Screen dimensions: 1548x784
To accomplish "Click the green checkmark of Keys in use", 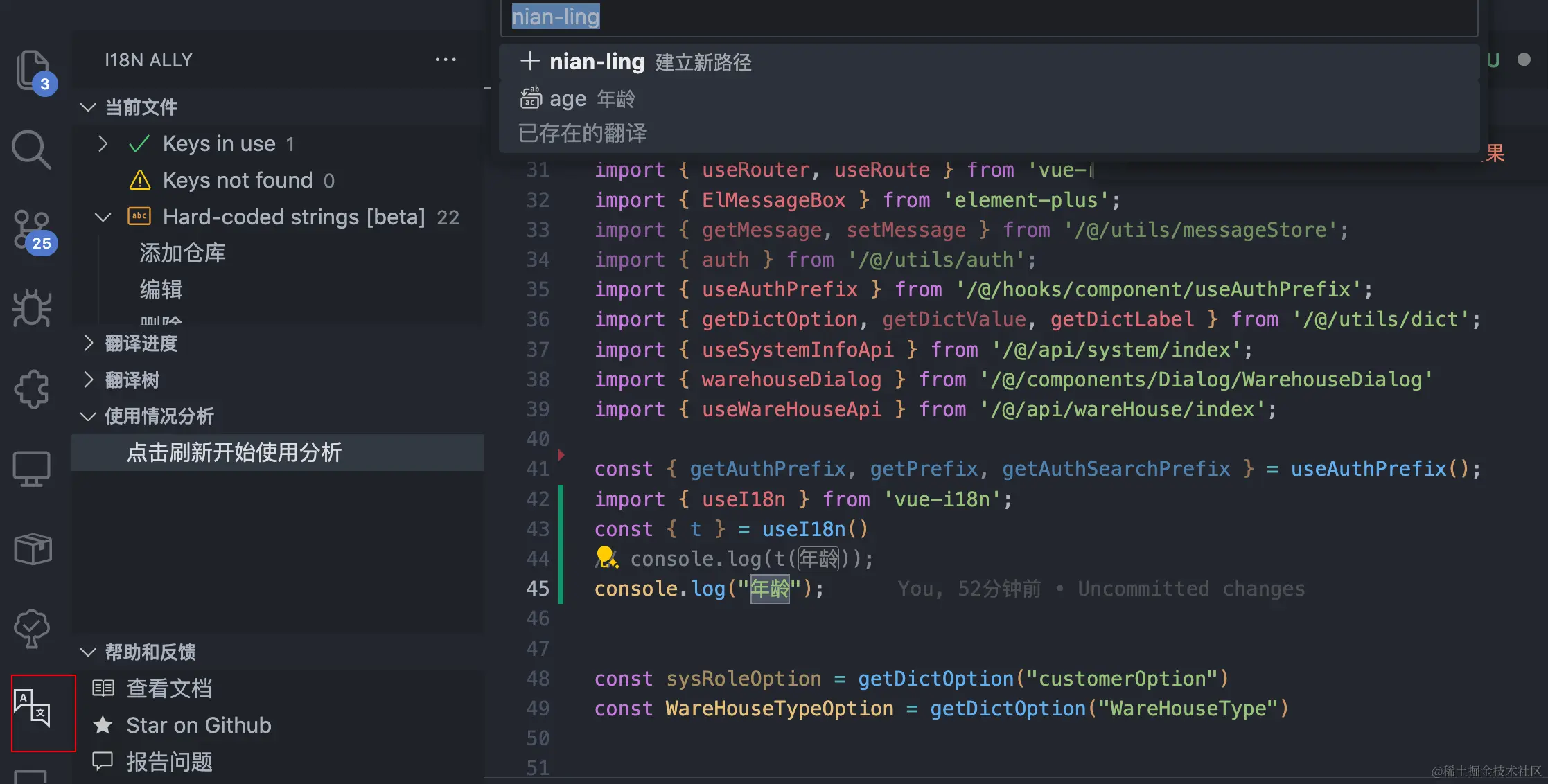I will (139, 143).
